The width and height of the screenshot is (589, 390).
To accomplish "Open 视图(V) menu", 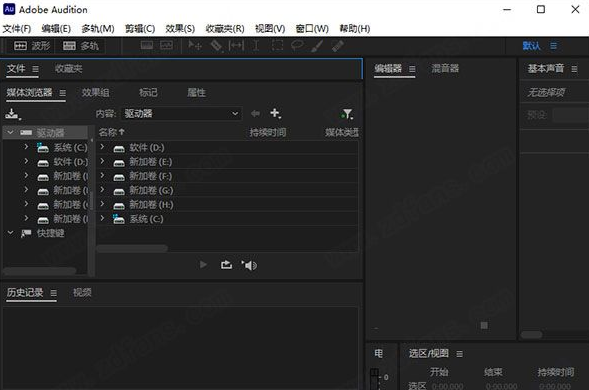I will 270,29.
